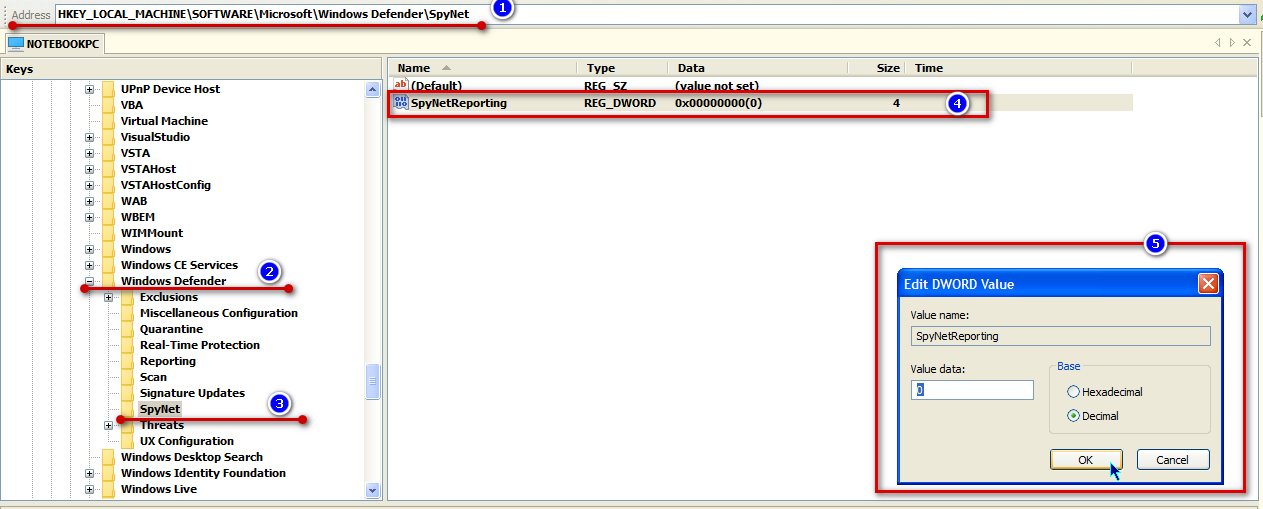Click the Value name field SpyNetReporting
Screen dimensions: 1263x509
click(x=1060, y=336)
